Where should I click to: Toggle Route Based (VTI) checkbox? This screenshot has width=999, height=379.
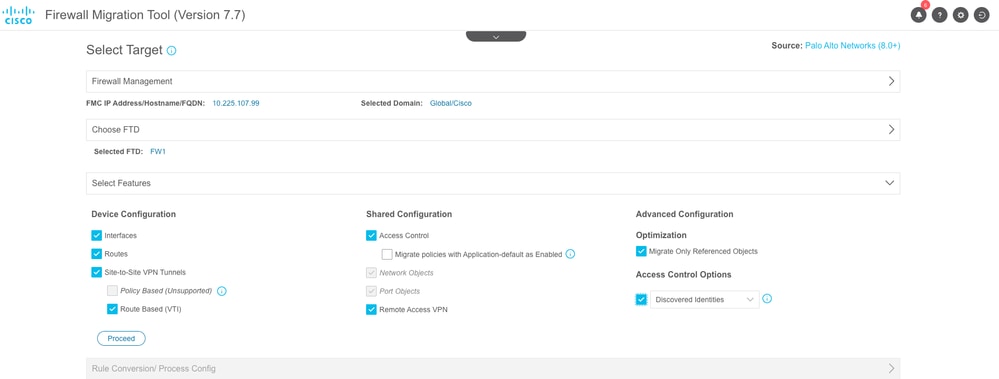[x=112, y=310]
